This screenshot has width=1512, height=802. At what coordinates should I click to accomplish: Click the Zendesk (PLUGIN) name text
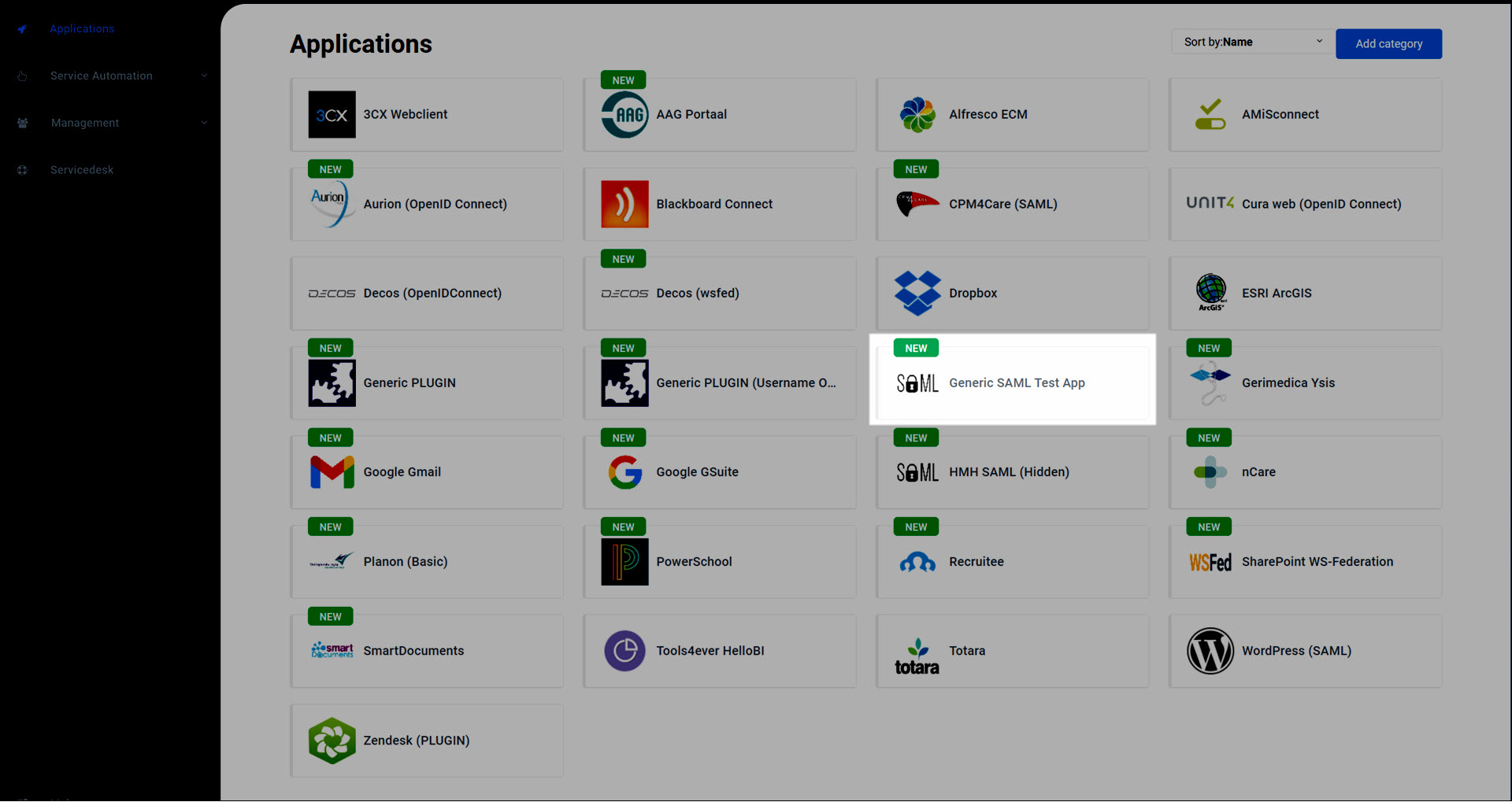tap(416, 741)
